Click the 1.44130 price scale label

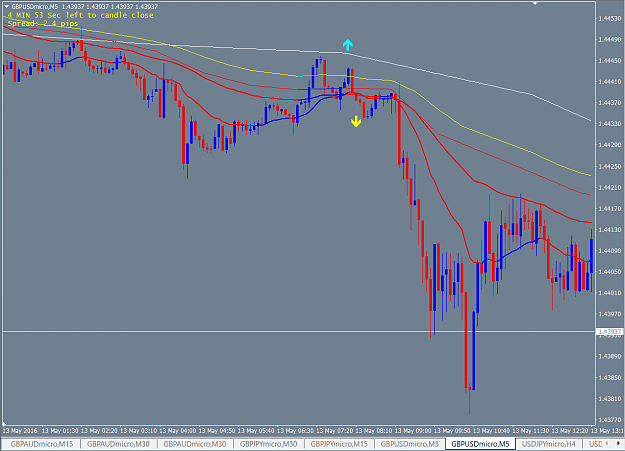pos(610,230)
